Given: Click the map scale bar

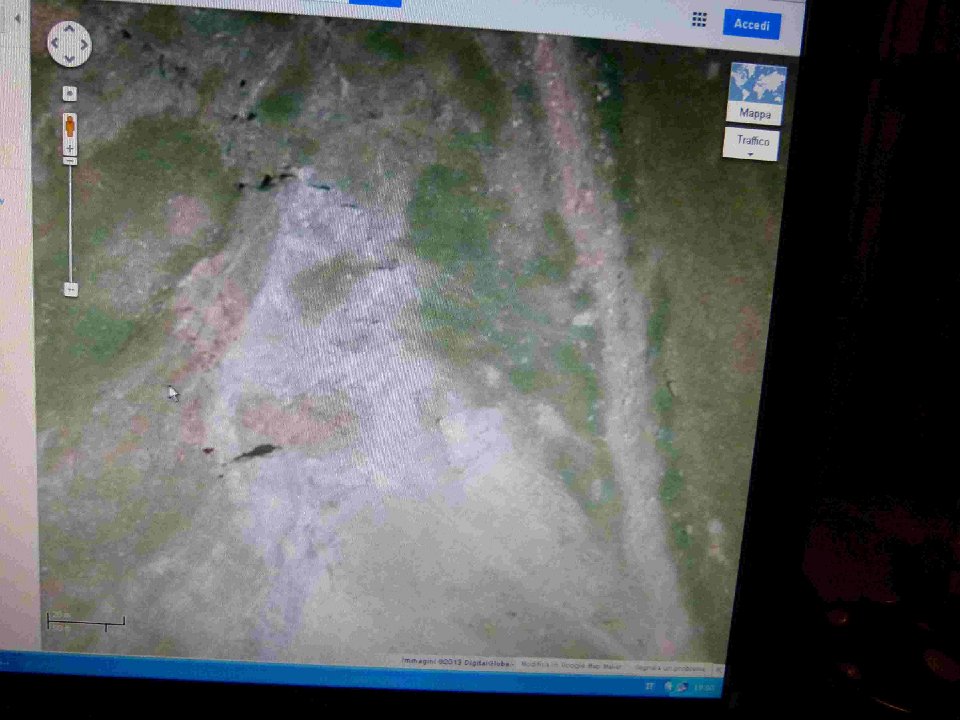Looking at the screenshot, I should tap(86, 621).
